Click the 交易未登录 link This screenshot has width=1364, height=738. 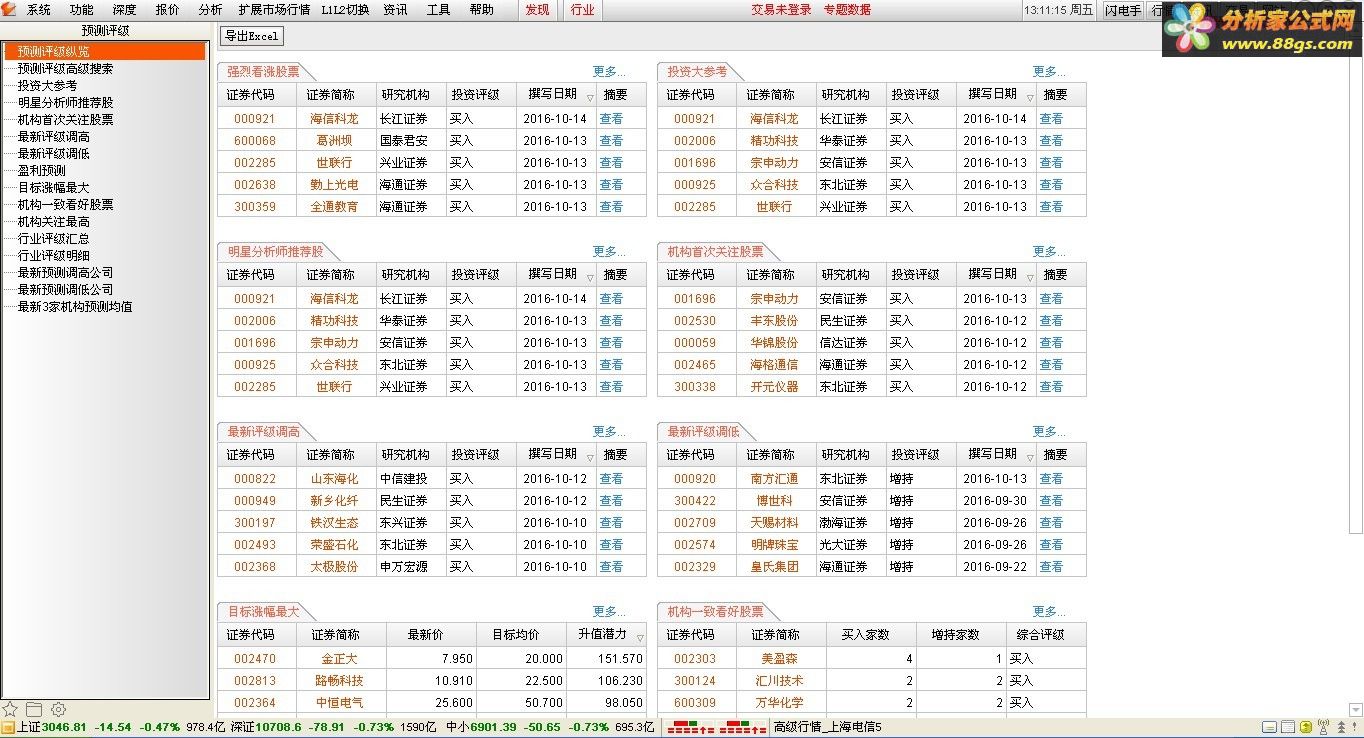click(x=781, y=10)
